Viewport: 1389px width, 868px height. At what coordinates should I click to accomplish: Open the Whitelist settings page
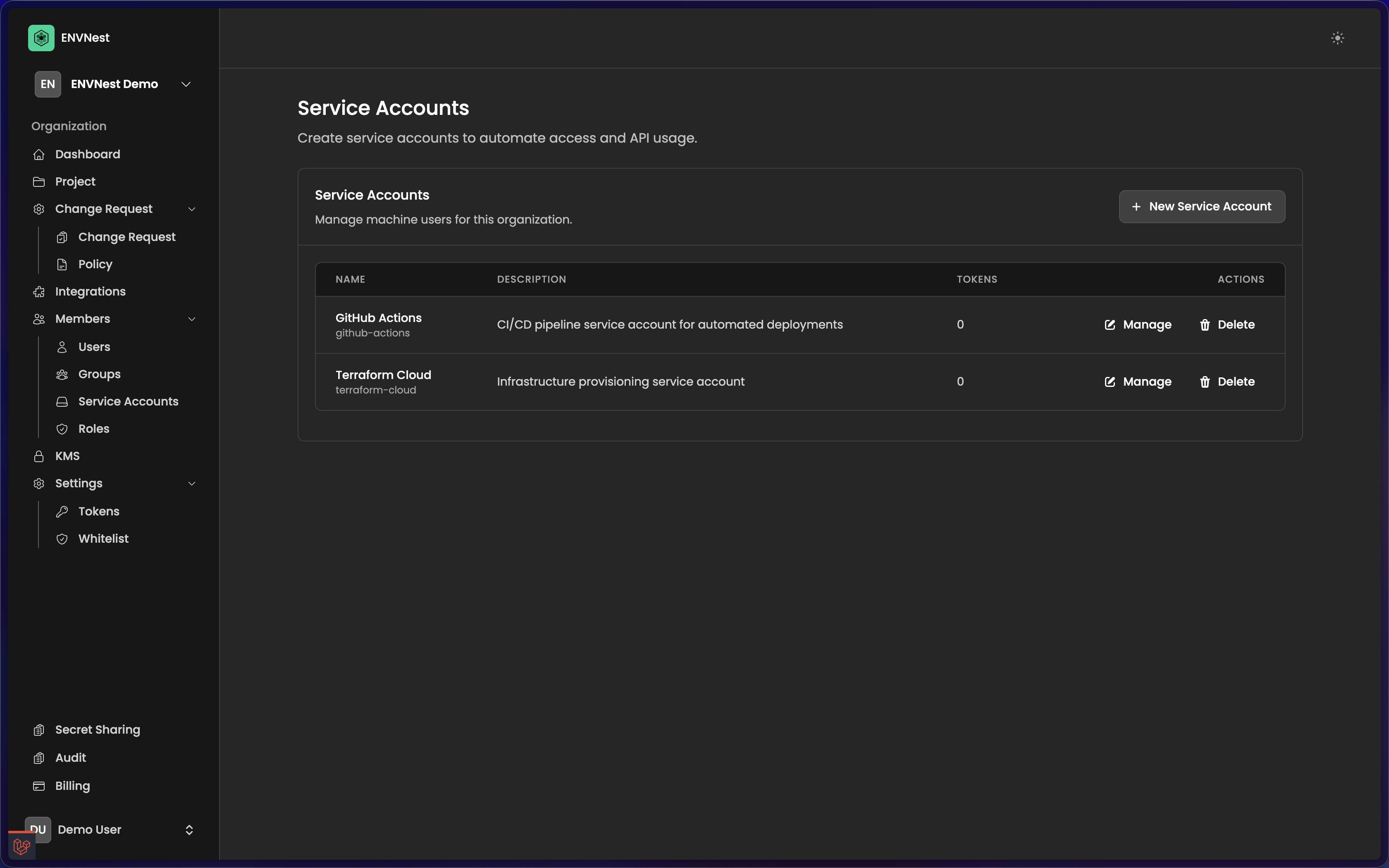103,539
